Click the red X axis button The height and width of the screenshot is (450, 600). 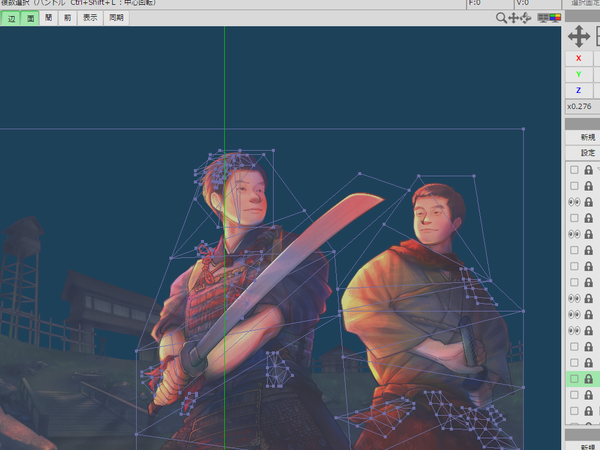click(x=579, y=58)
